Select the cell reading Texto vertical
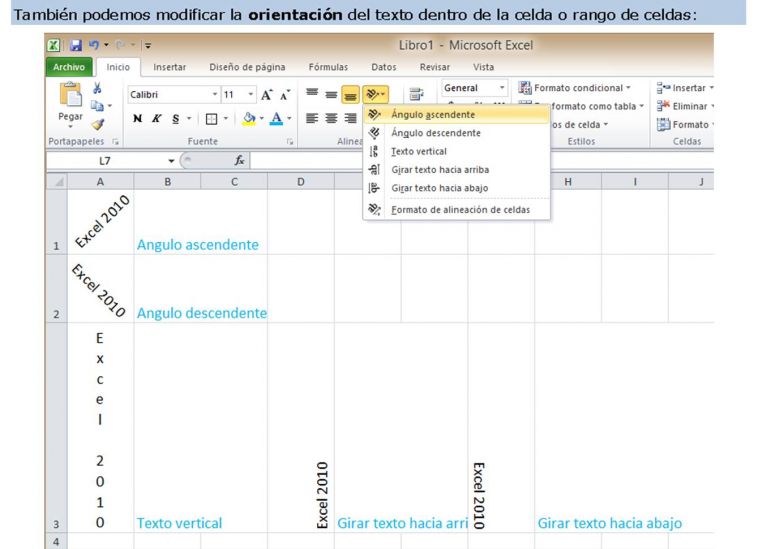758x549 pixels. point(167,428)
